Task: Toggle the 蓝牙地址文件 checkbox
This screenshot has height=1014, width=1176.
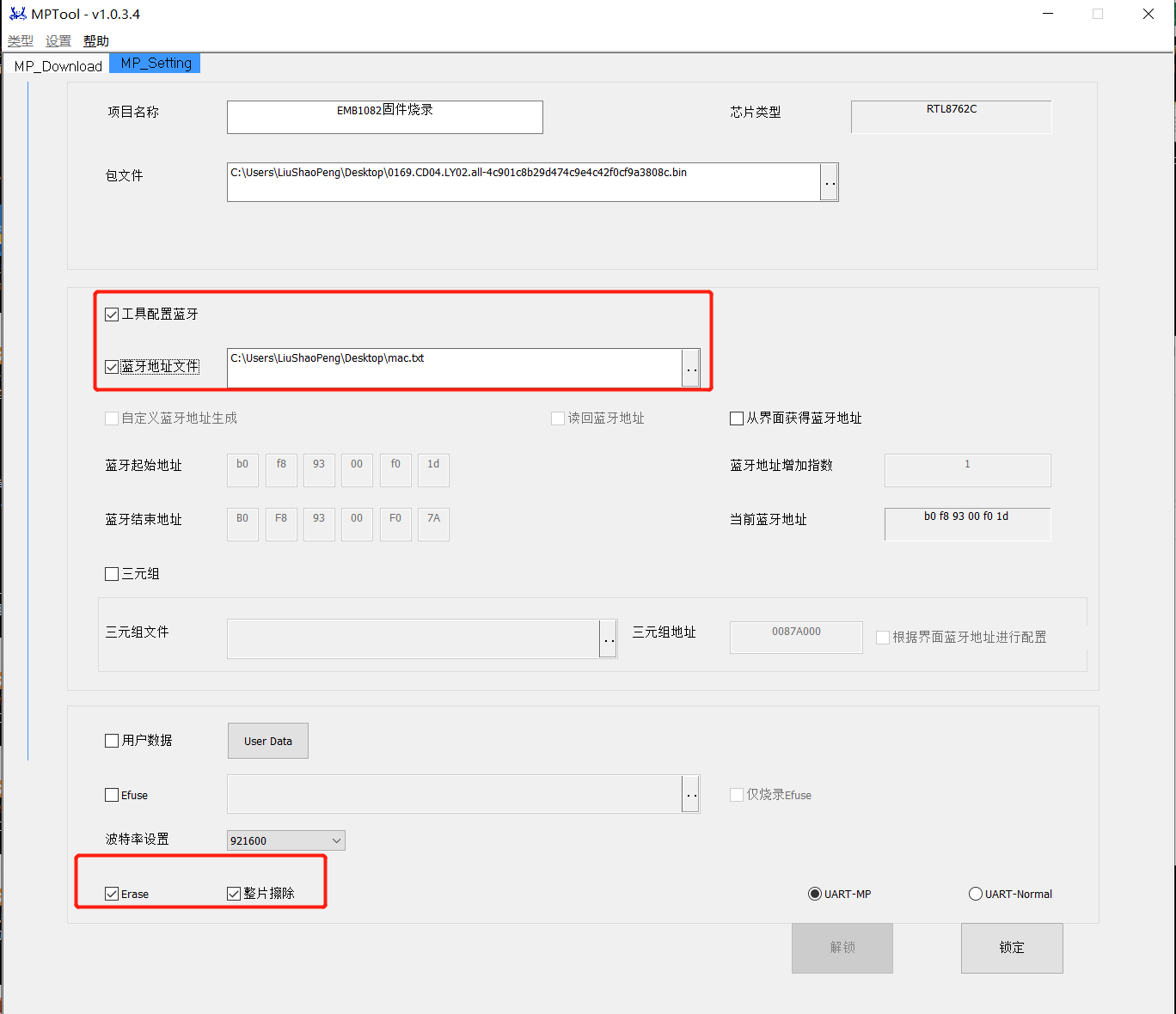Action: click(112, 367)
